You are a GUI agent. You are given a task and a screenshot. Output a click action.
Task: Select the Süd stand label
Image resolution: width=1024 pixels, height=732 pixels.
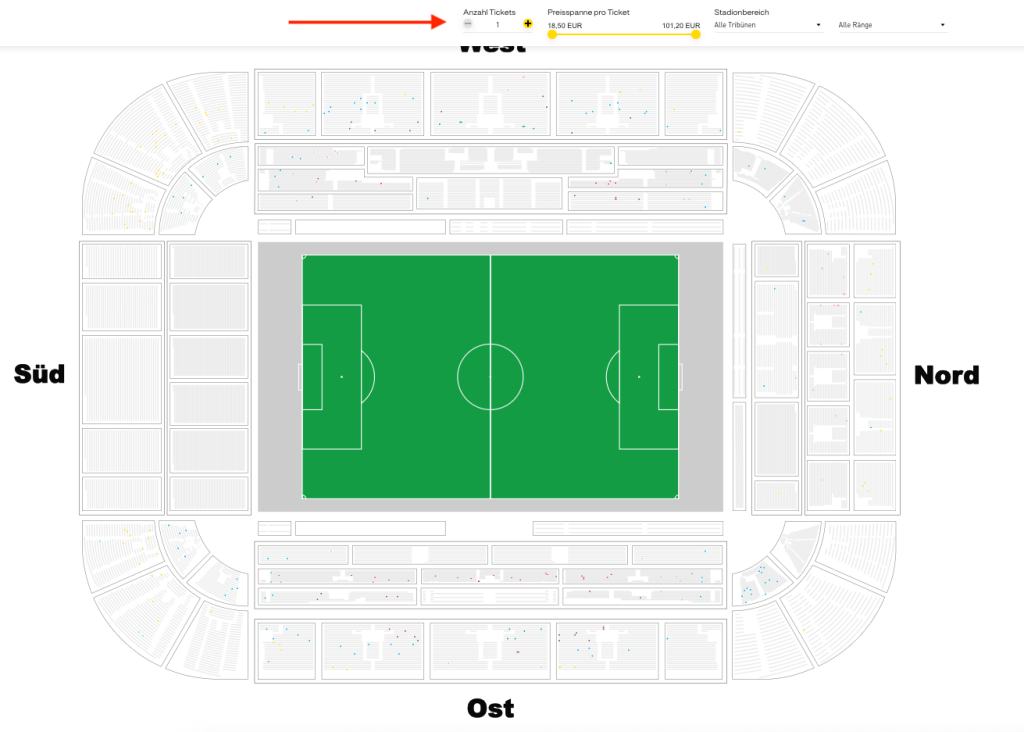point(39,374)
